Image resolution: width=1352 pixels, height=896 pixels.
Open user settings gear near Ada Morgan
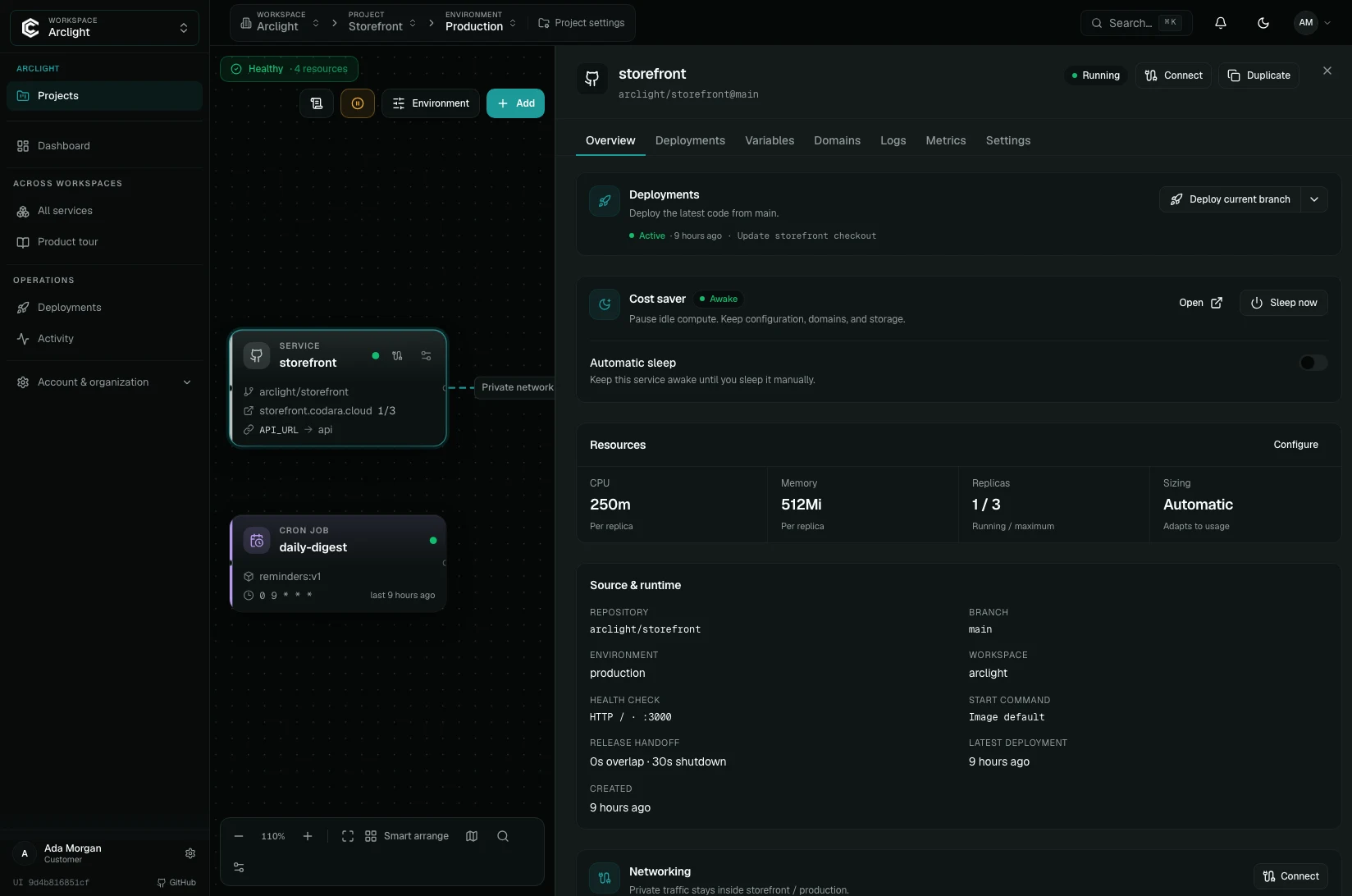coord(190,853)
